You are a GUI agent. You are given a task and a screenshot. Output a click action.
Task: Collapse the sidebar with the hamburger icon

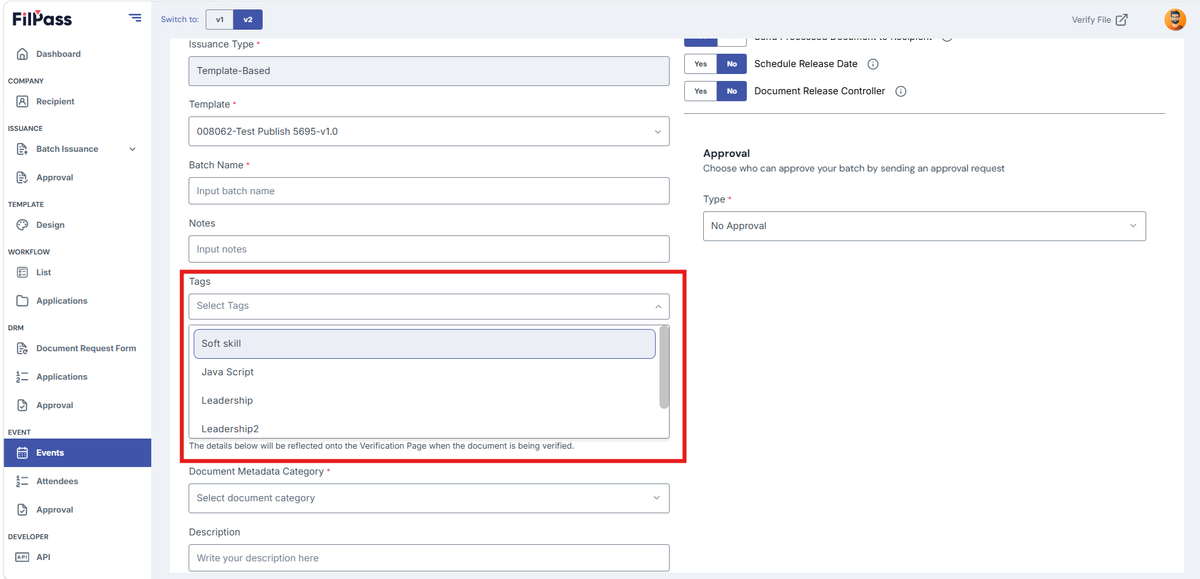(x=135, y=19)
